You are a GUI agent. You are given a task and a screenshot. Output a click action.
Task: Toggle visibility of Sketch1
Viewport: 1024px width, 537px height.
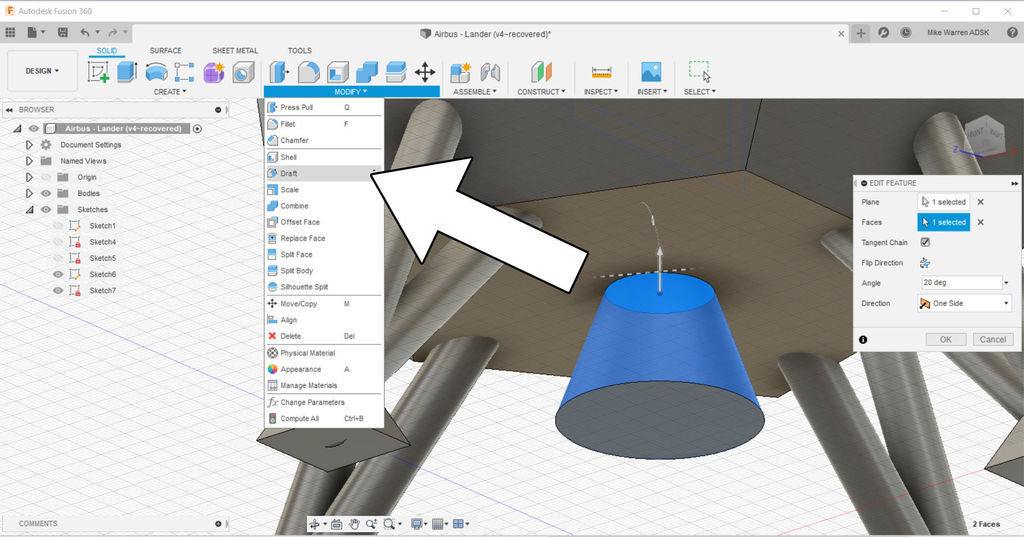pos(58,225)
